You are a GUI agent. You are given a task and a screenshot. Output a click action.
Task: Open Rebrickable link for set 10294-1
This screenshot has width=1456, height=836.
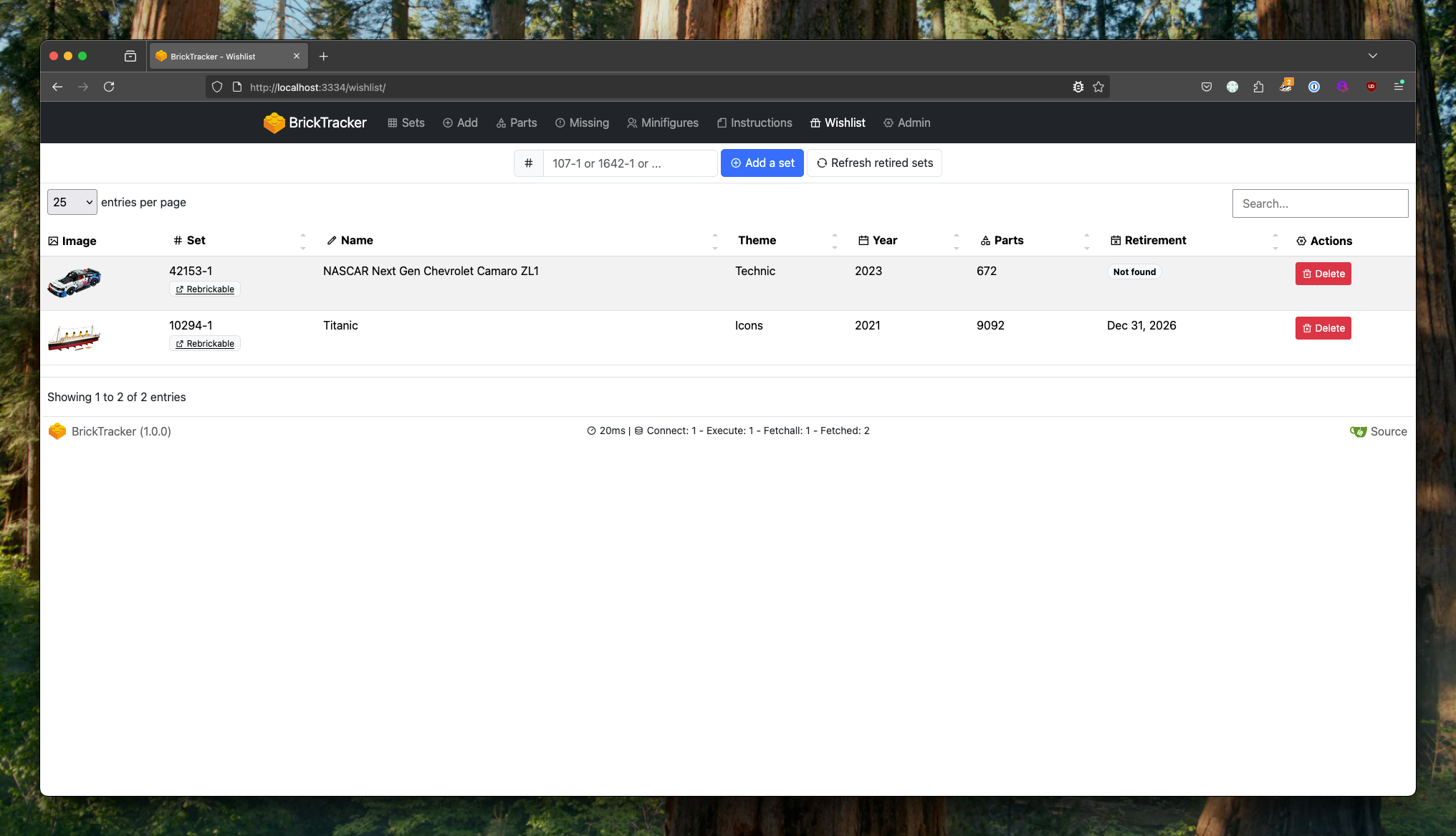click(205, 344)
